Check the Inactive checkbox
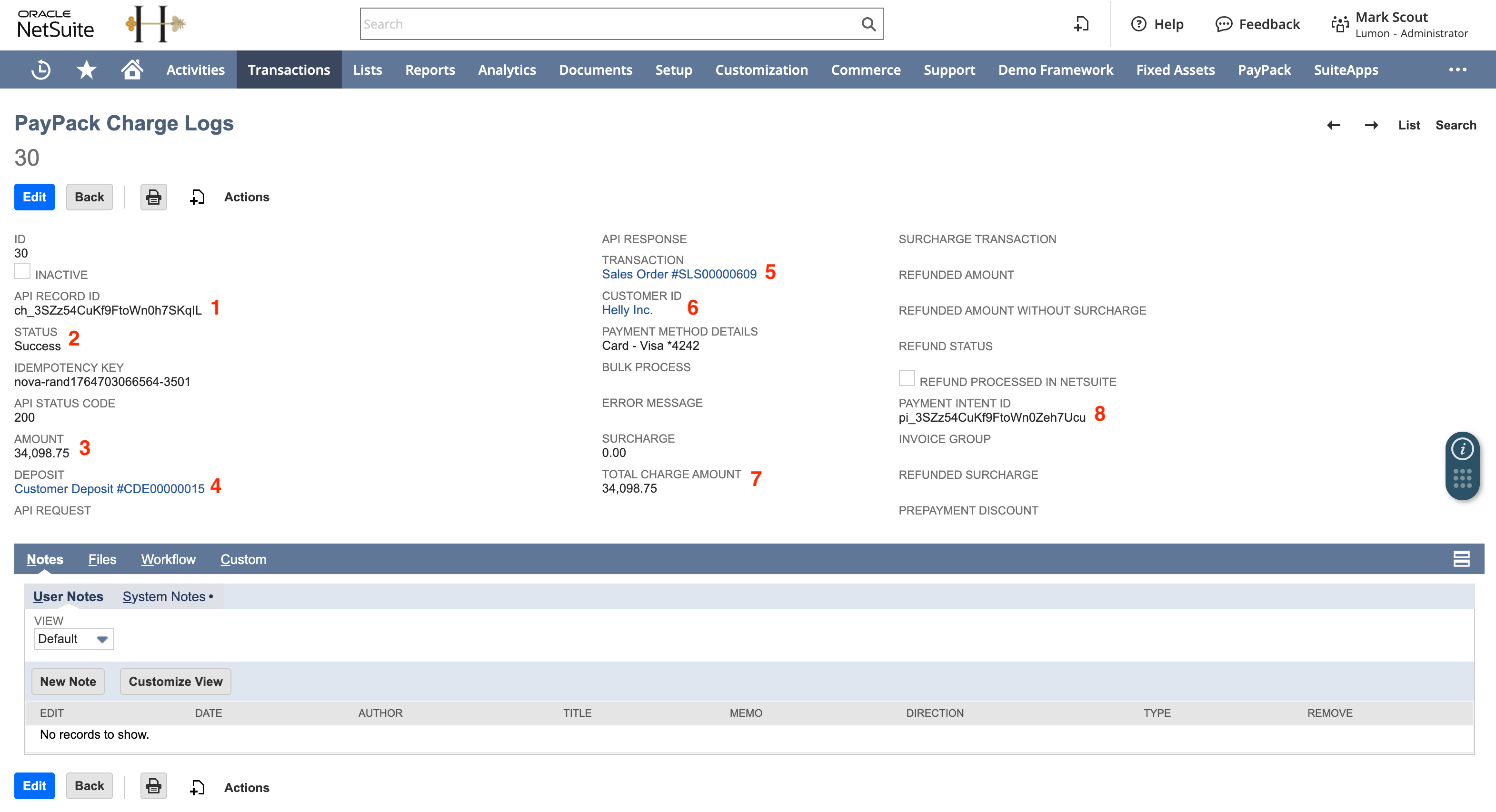The height and width of the screenshot is (812, 1496). [x=22, y=271]
